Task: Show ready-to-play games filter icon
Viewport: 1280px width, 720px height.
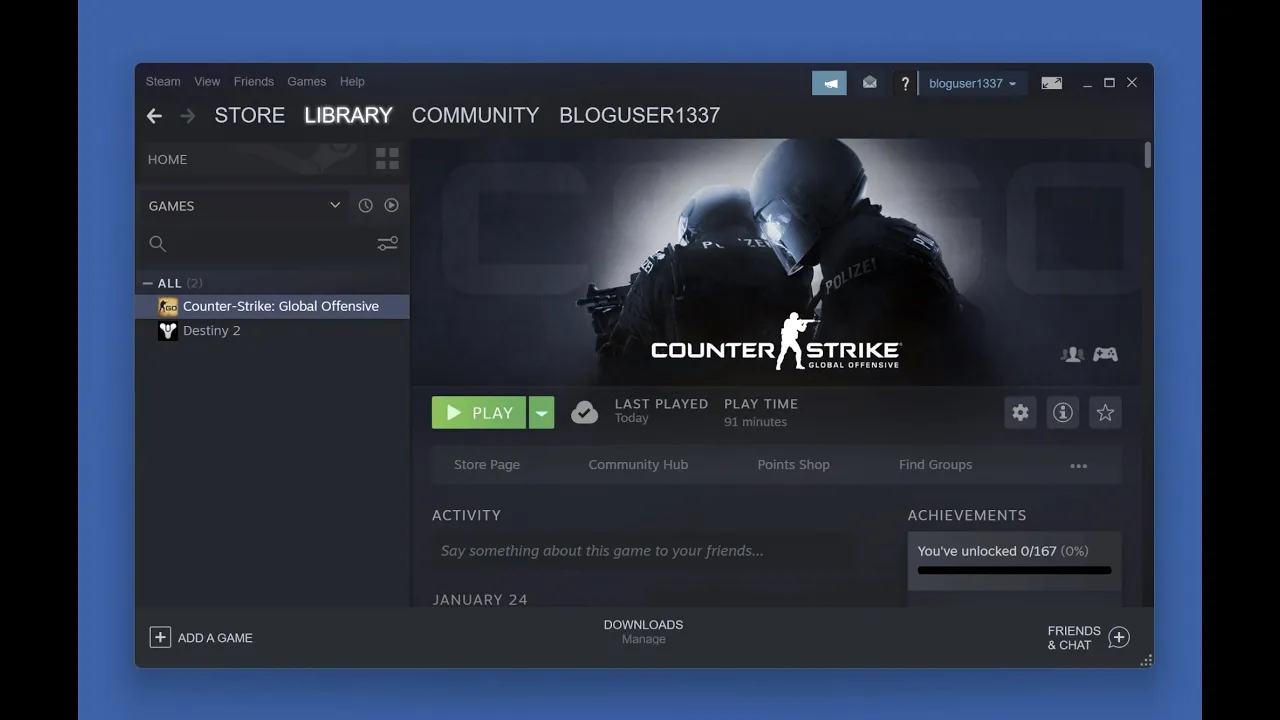Action: pos(391,205)
